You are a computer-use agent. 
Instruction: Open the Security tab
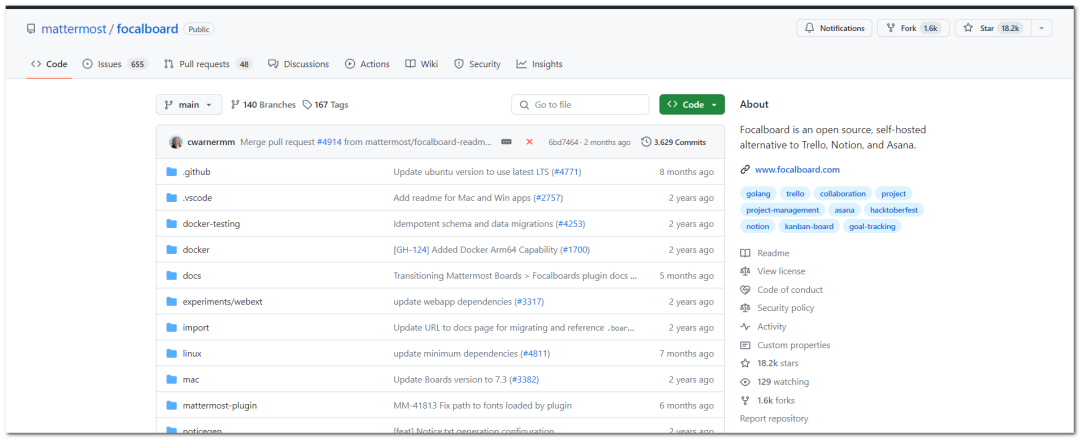pyautogui.click(x=477, y=64)
